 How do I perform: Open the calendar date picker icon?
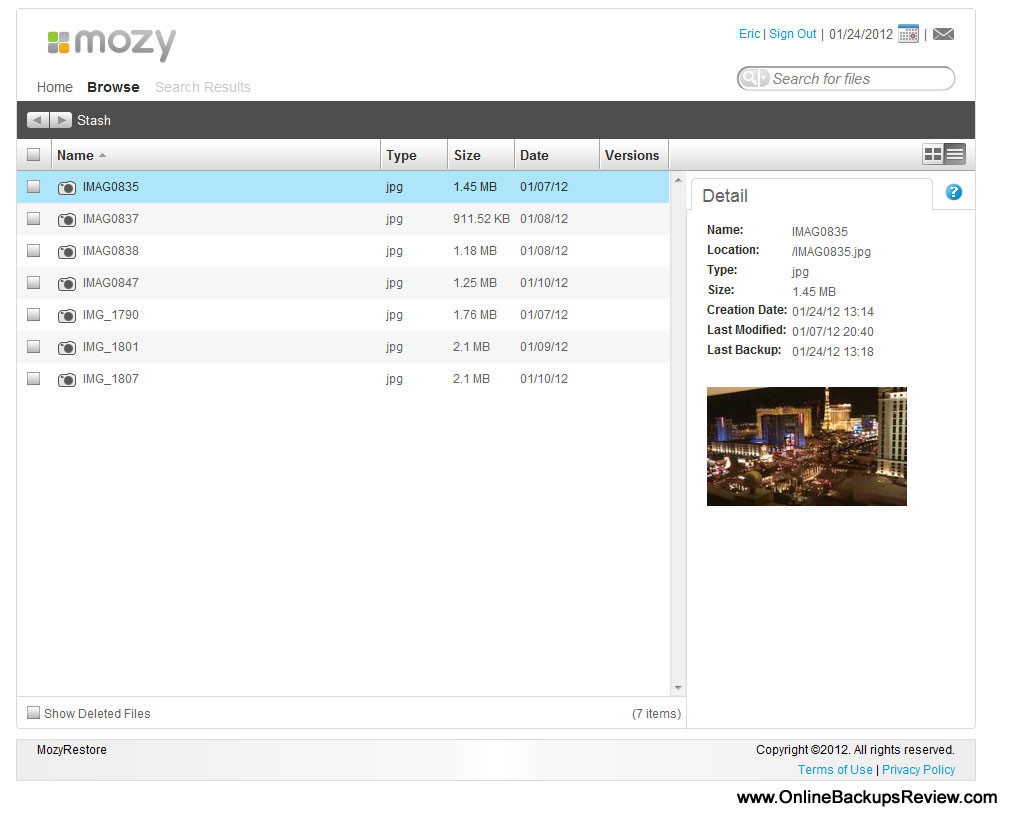tap(908, 34)
